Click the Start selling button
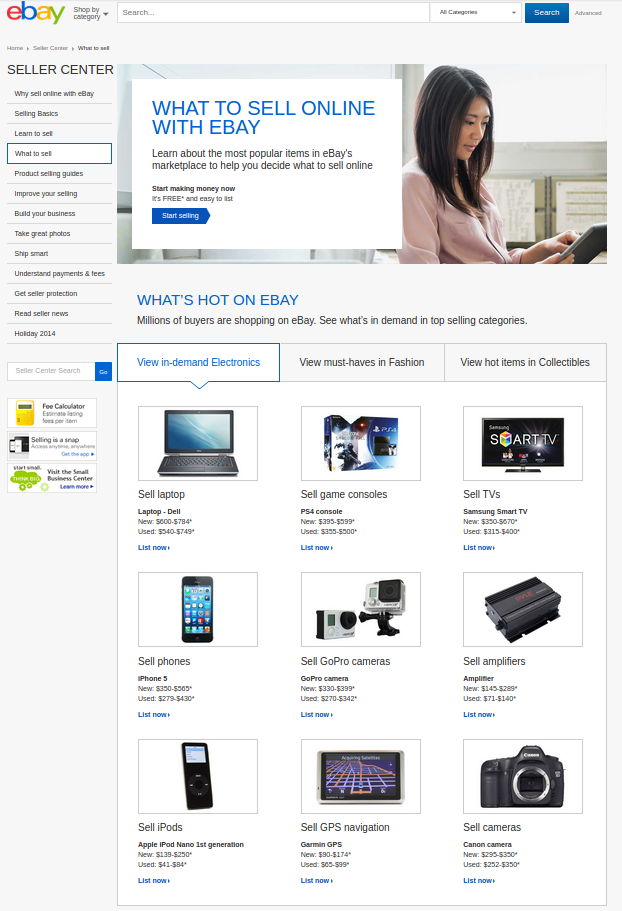The image size is (622, 911). point(181,216)
